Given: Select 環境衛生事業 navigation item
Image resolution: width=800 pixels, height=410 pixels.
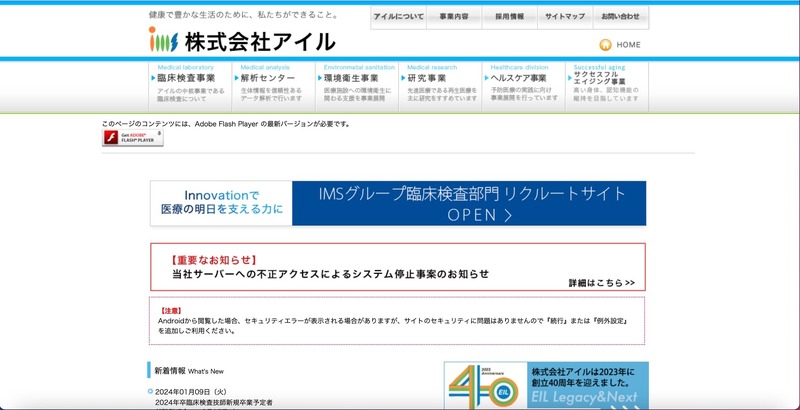Looking at the screenshot, I should point(352,78).
